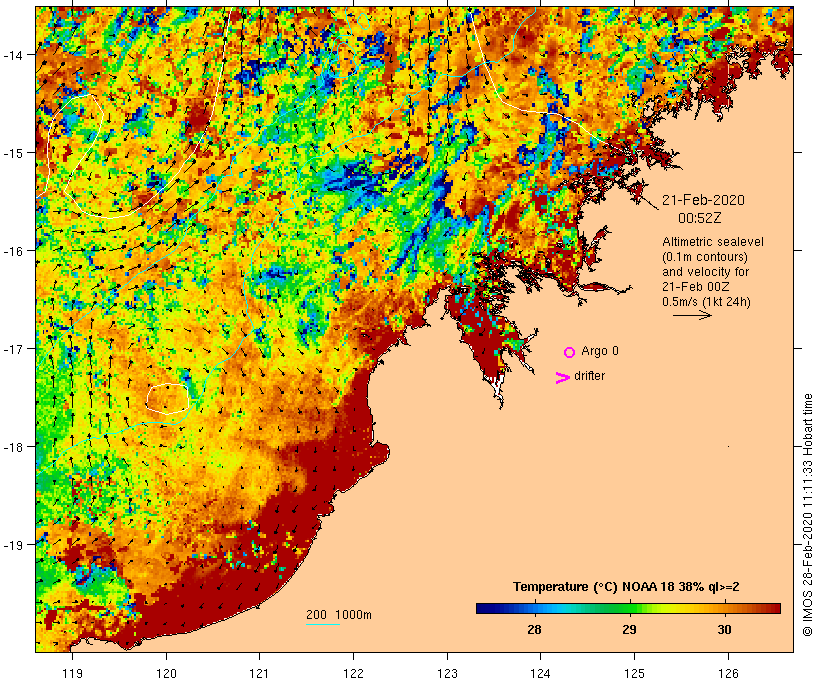
Task: Click the 0.5m/s velocity scale arrow
Action: [692, 315]
